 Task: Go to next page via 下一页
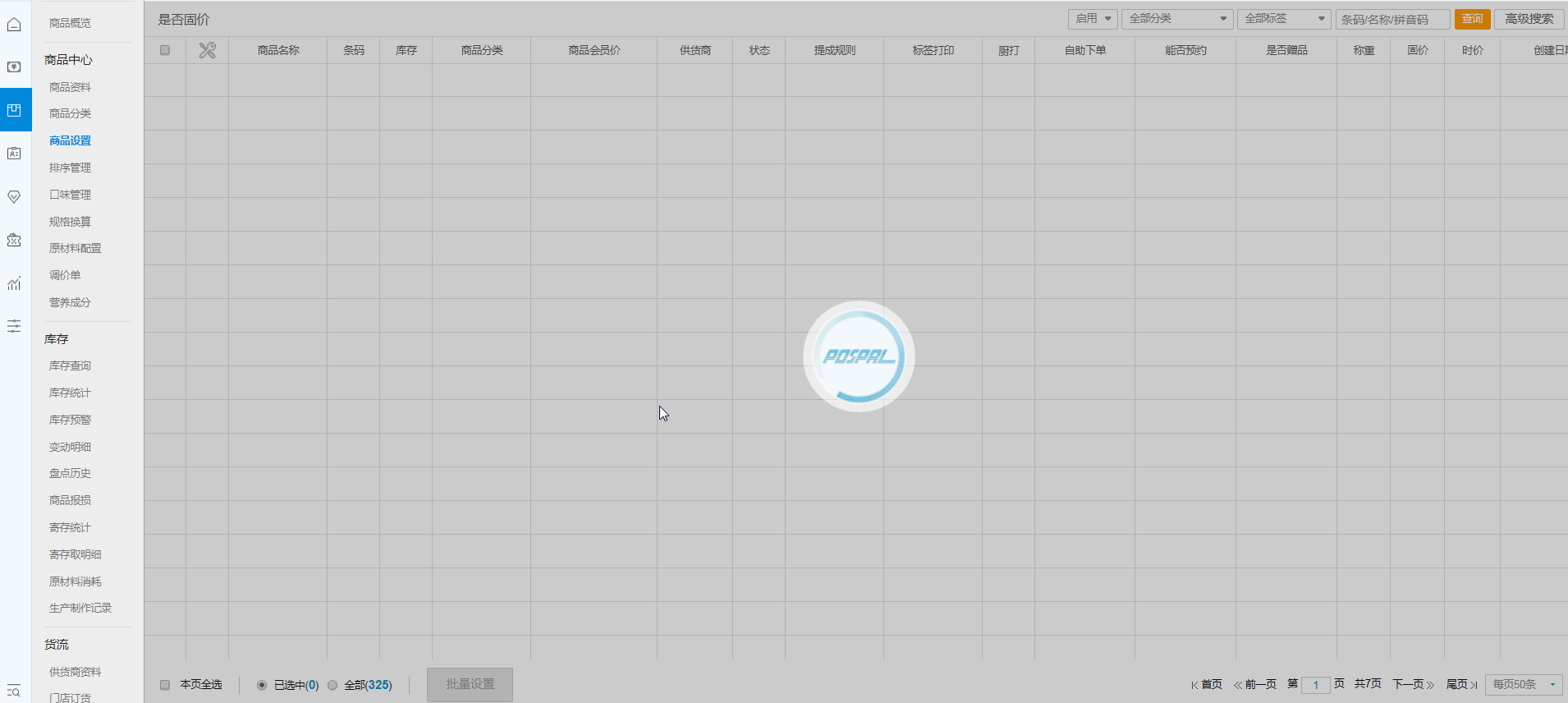point(1413,685)
